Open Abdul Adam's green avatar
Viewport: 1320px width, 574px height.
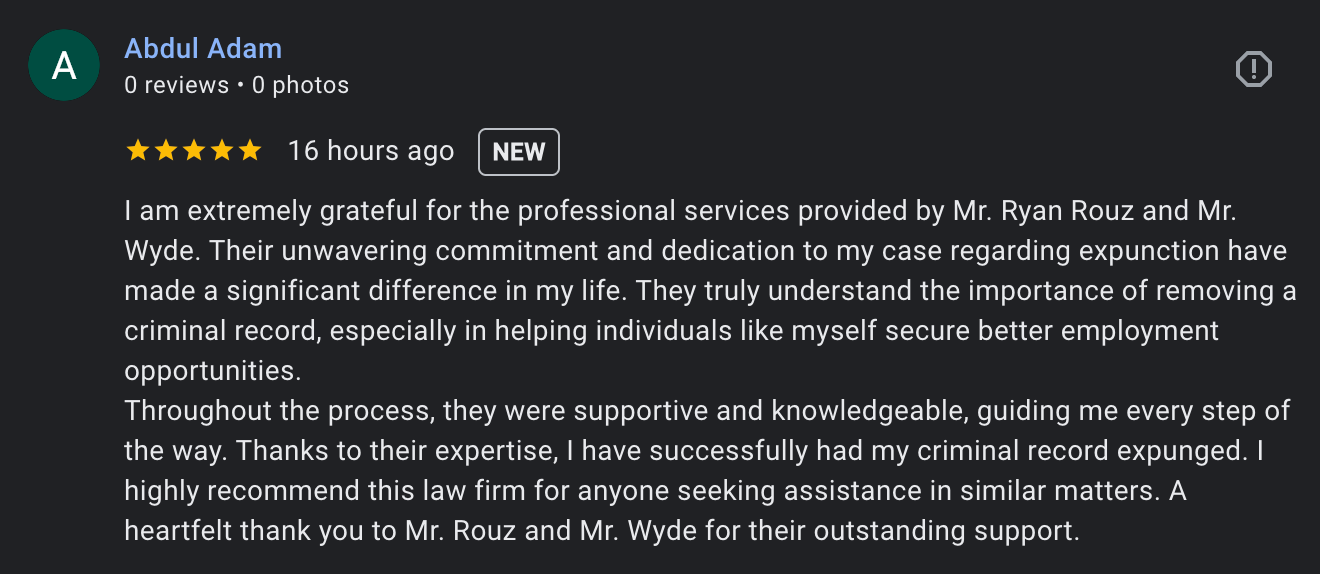pos(64,66)
